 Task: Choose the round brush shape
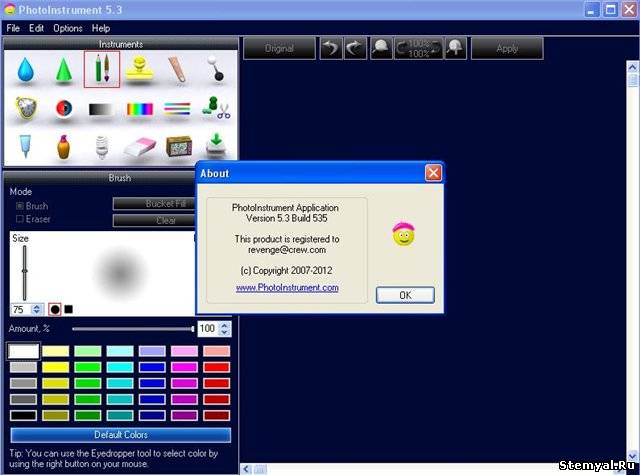55,309
